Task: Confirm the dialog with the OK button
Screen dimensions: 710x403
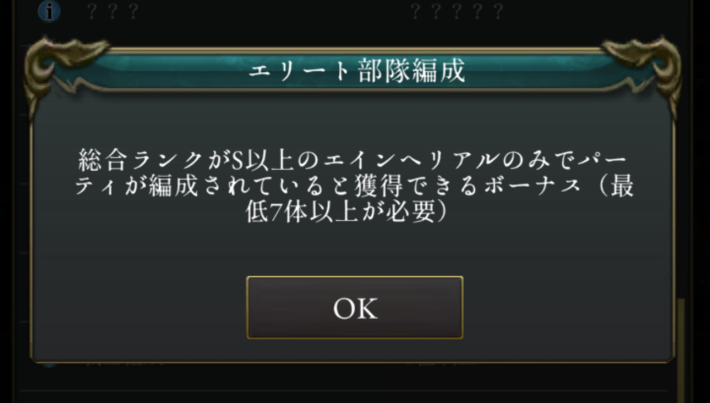Action: 355,307
